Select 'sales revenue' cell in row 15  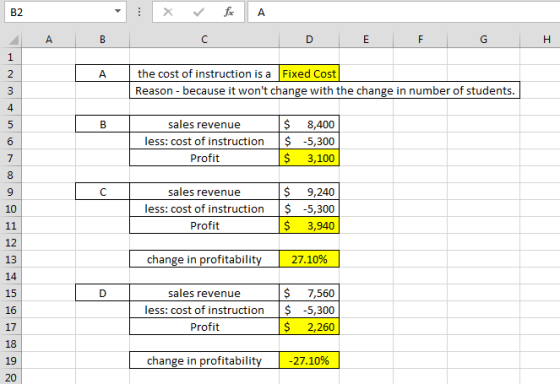click(x=204, y=293)
